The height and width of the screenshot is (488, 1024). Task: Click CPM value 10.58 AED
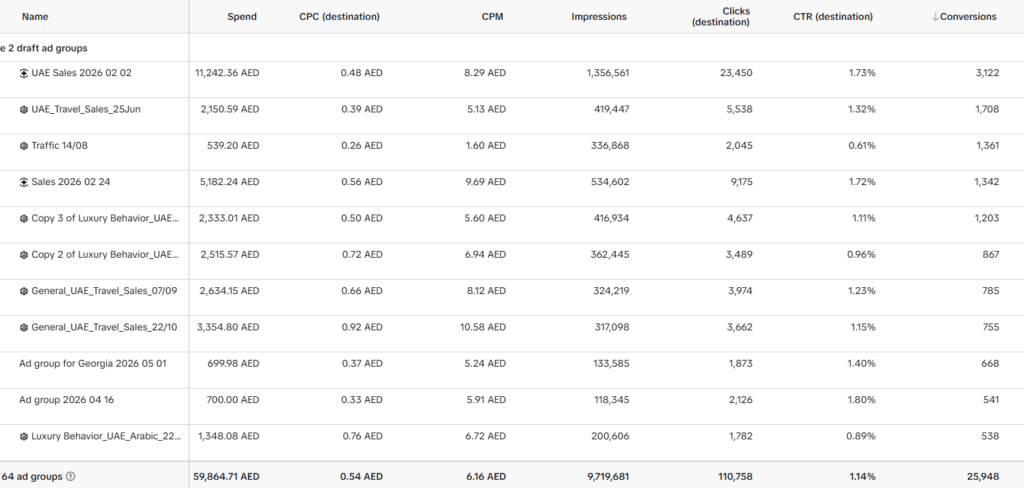tap(482, 327)
